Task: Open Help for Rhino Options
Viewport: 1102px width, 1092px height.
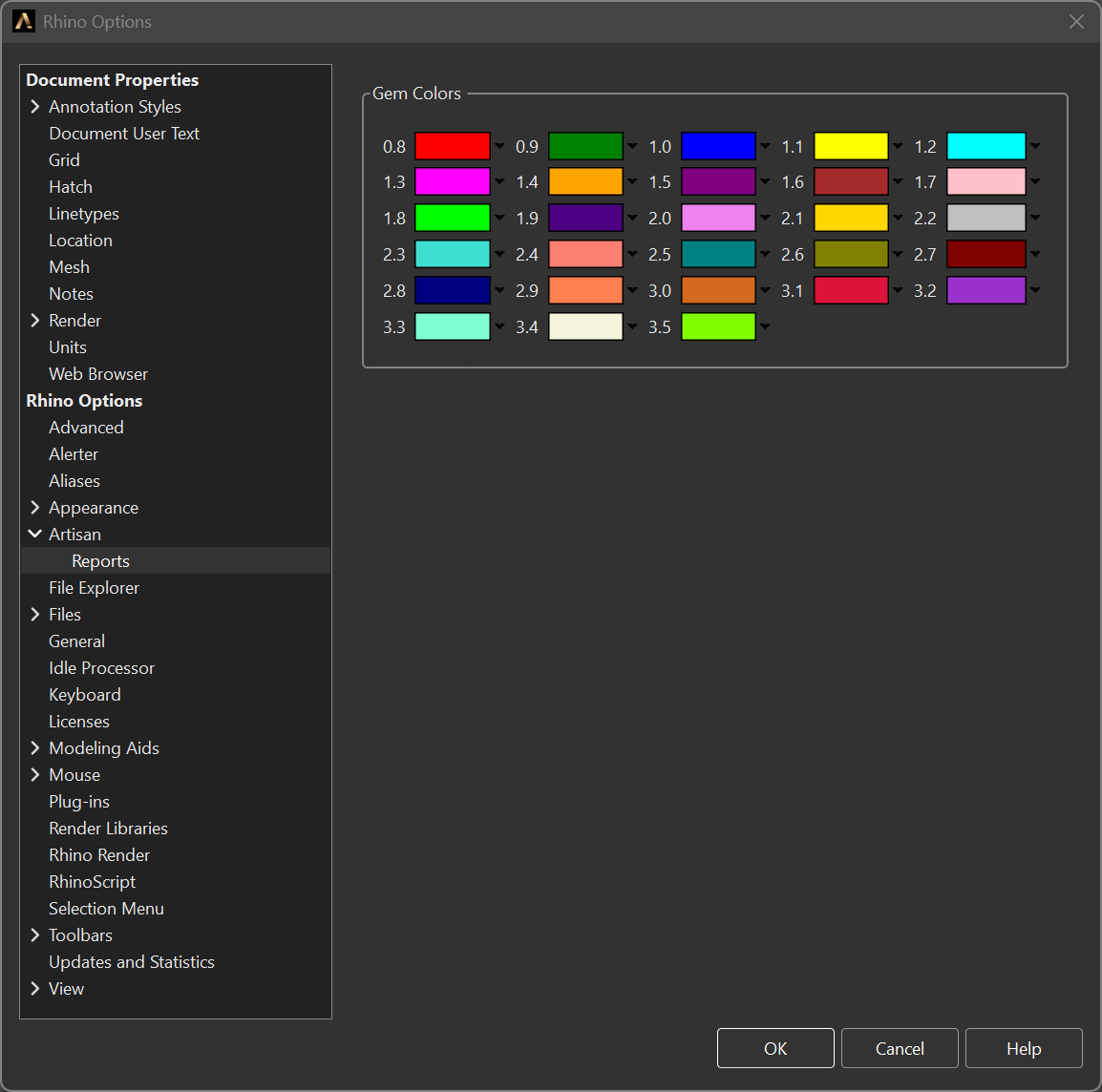Action: 1024,1048
